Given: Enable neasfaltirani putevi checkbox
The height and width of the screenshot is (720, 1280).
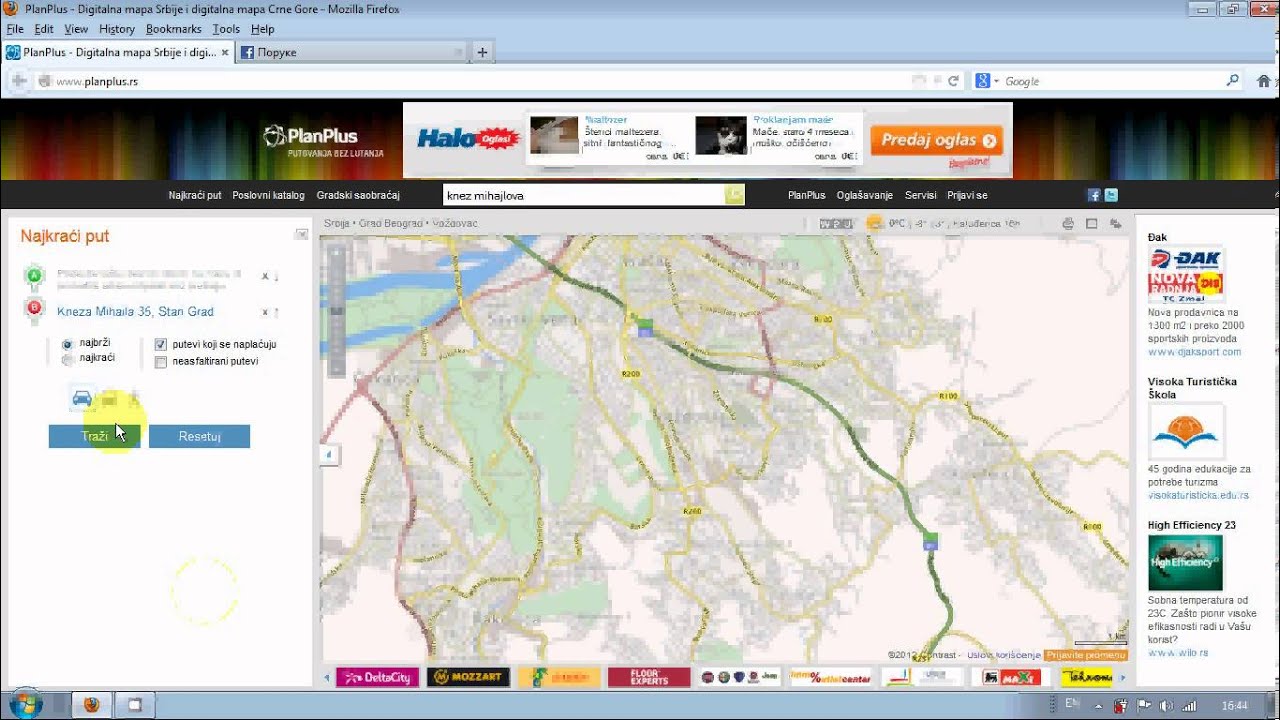Looking at the screenshot, I should click(161, 362).
